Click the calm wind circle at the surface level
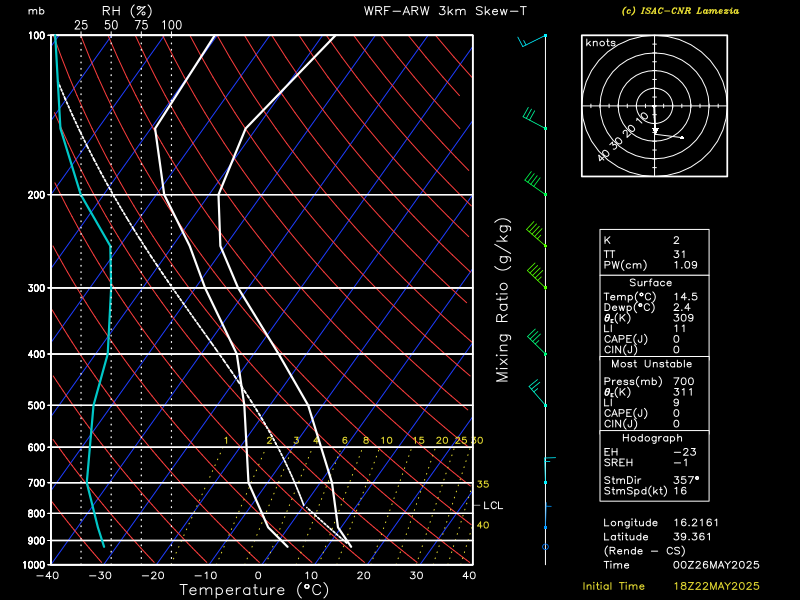The width and height of the screenshot is (800, 600). click(545, 547)
